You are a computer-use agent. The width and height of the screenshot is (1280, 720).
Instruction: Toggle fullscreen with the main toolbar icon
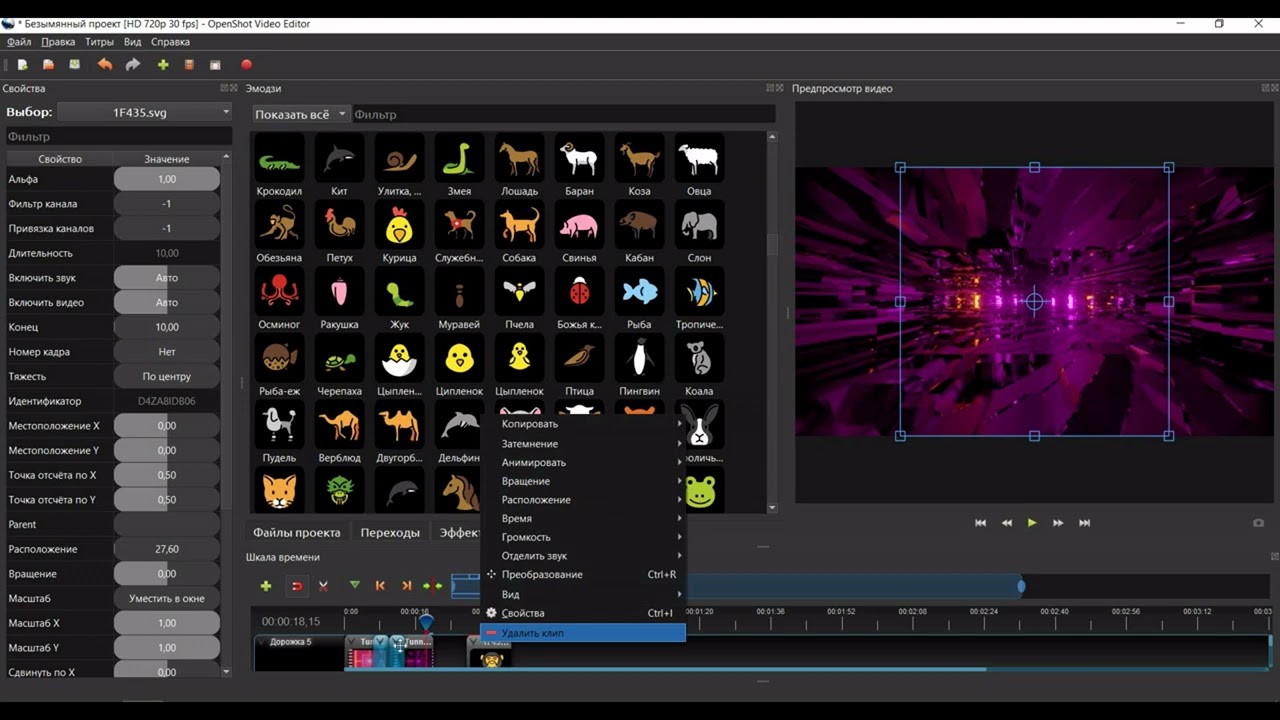pyautogui.click(x=215, y=65)
